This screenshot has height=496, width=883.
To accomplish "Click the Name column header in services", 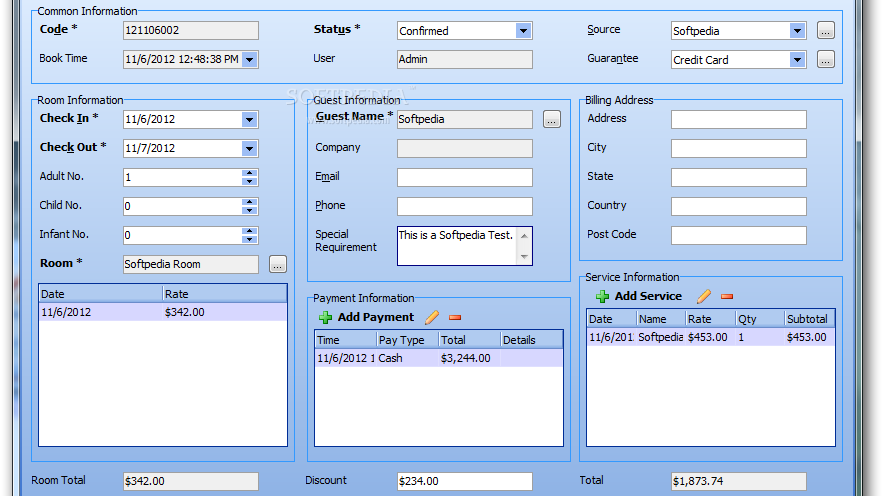I will click(x=661, y=319).
